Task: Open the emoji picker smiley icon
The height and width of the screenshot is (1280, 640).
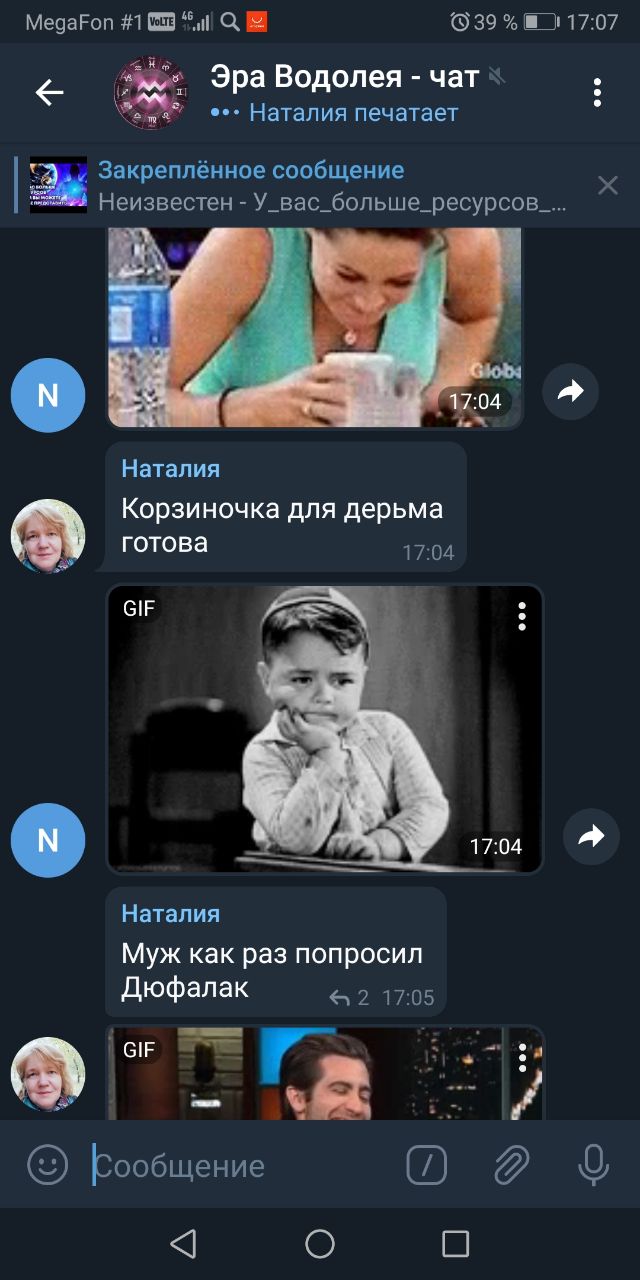Action: point(47,1165)
